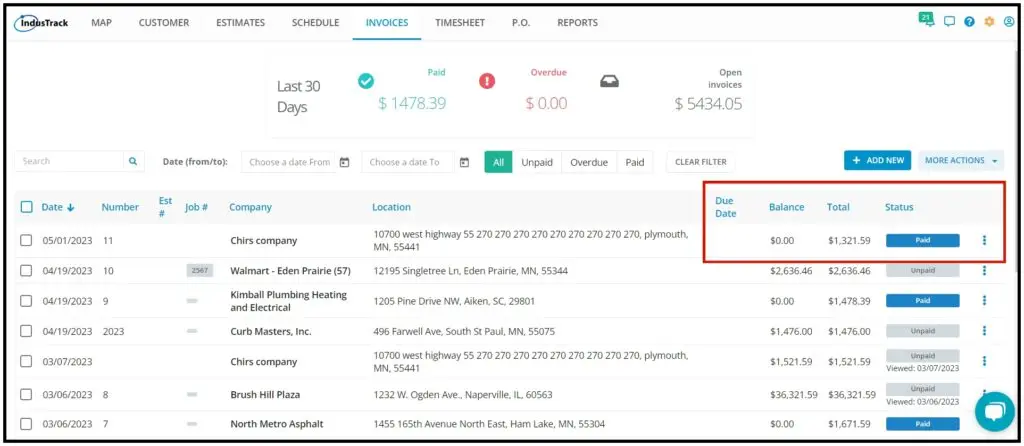Image resolution: width=1024 pixels, height=446 pixels.
Task: Open the live chat bubble widget
Action: 995,411
